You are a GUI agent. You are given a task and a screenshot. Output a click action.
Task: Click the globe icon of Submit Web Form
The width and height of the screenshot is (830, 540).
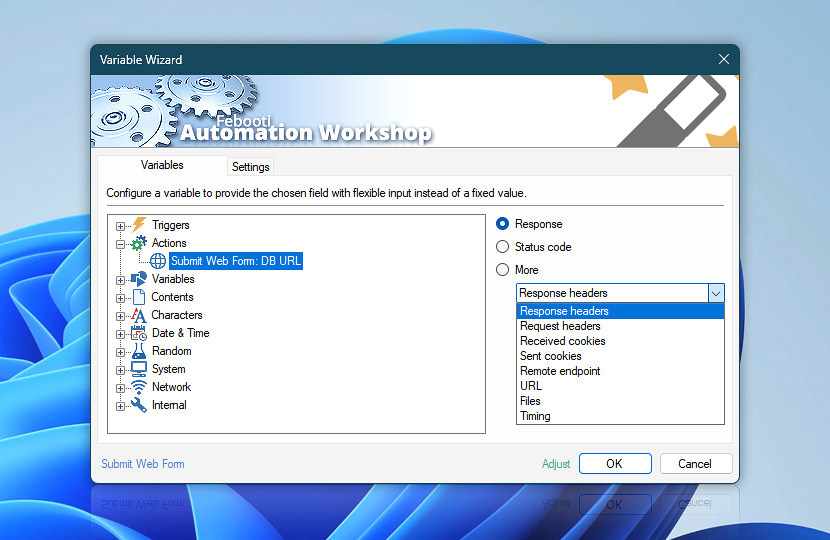click(x=158, y=261)
